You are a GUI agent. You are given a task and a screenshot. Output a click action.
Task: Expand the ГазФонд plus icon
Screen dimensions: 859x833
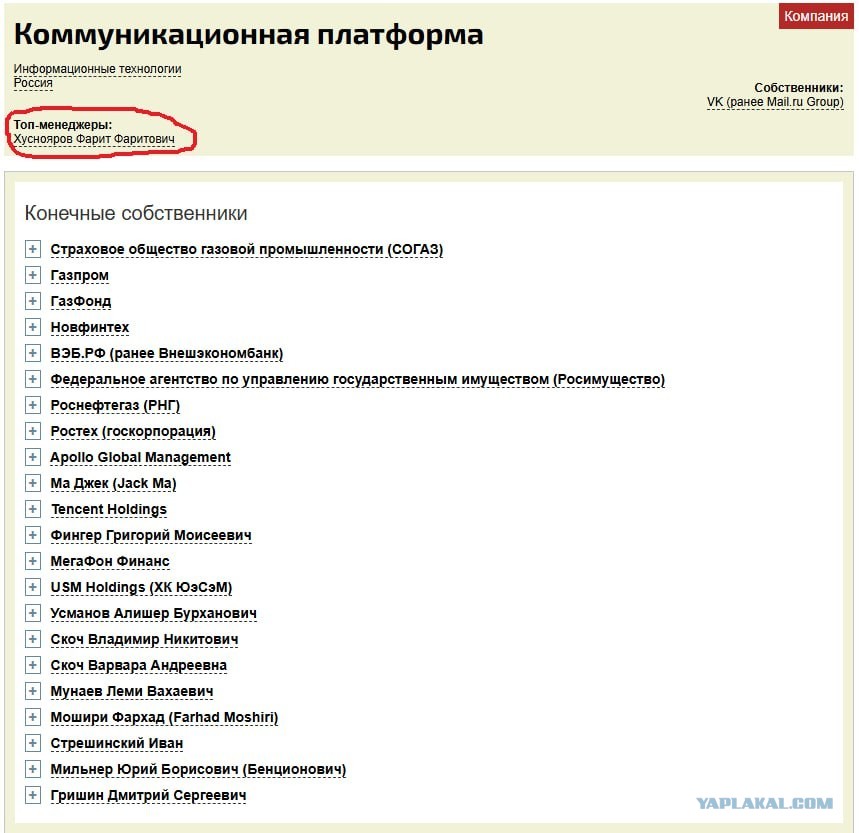(x=32, y=301)
